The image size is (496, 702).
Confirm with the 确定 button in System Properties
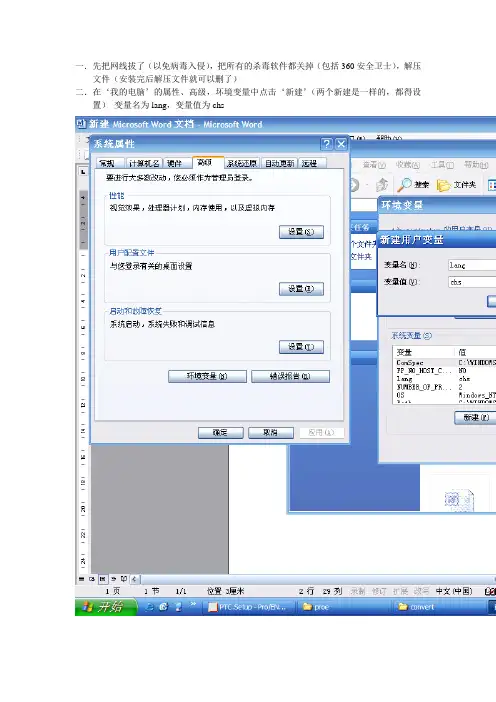[x=221, y=432]
